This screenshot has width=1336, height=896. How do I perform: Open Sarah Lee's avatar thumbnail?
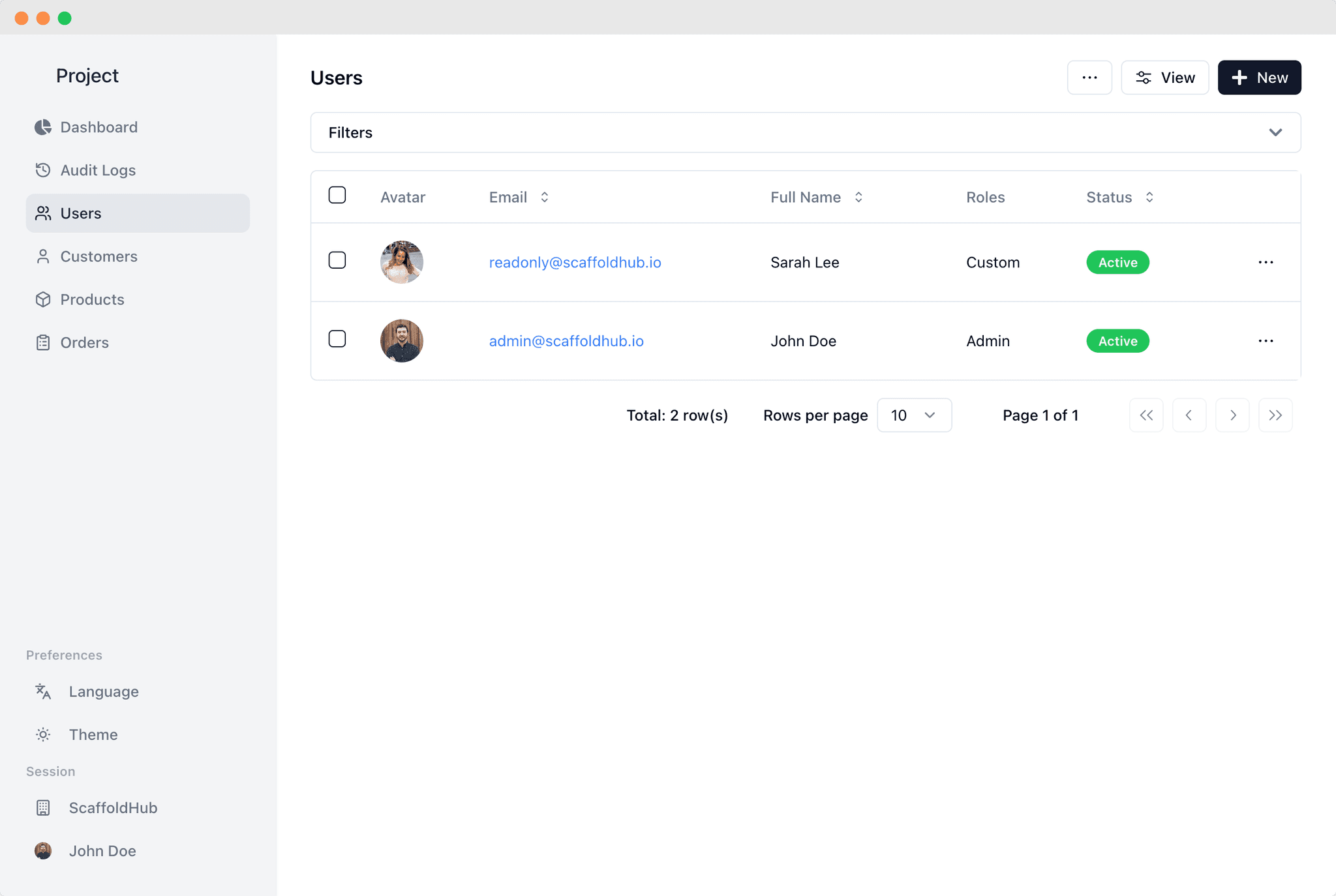click(402, 261)
